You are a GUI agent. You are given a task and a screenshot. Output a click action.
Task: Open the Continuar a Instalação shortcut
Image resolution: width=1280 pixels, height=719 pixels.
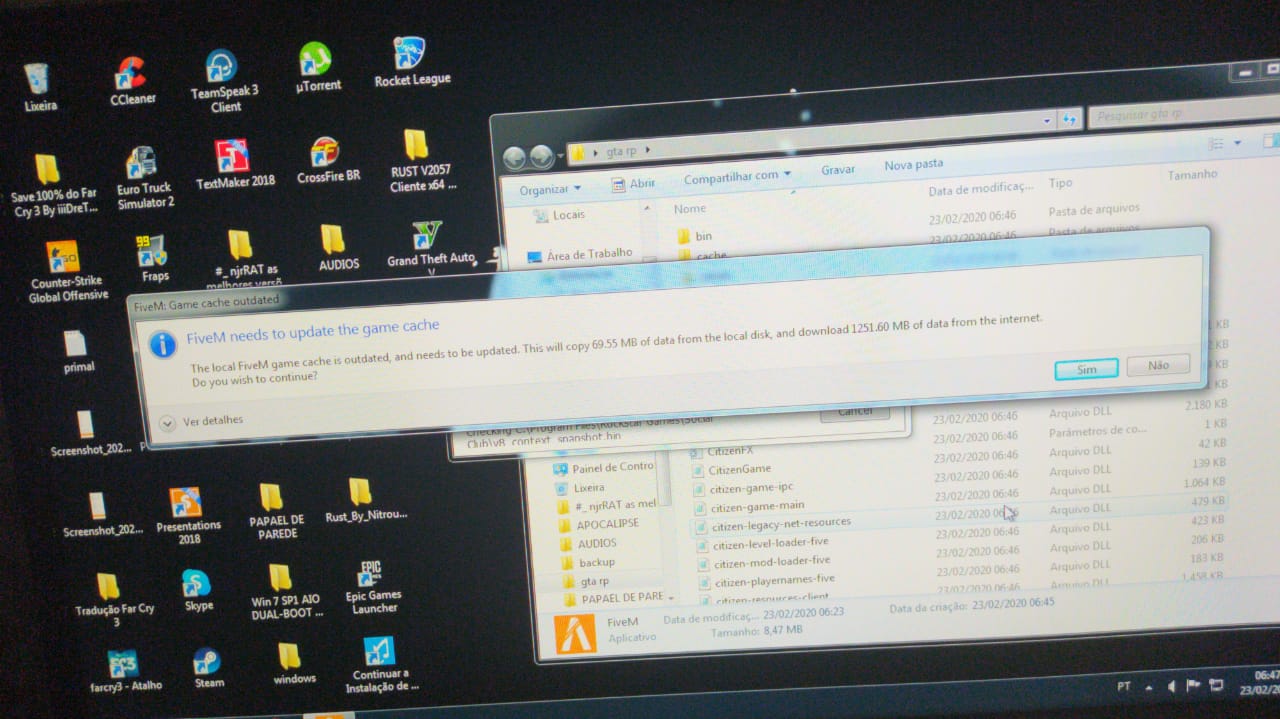pos(381,665)
